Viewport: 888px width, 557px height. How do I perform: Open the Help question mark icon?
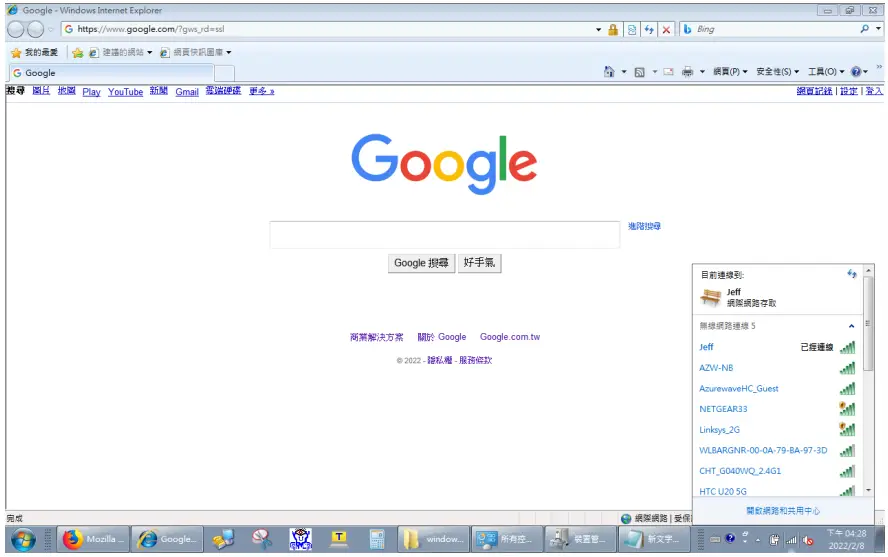856,71
